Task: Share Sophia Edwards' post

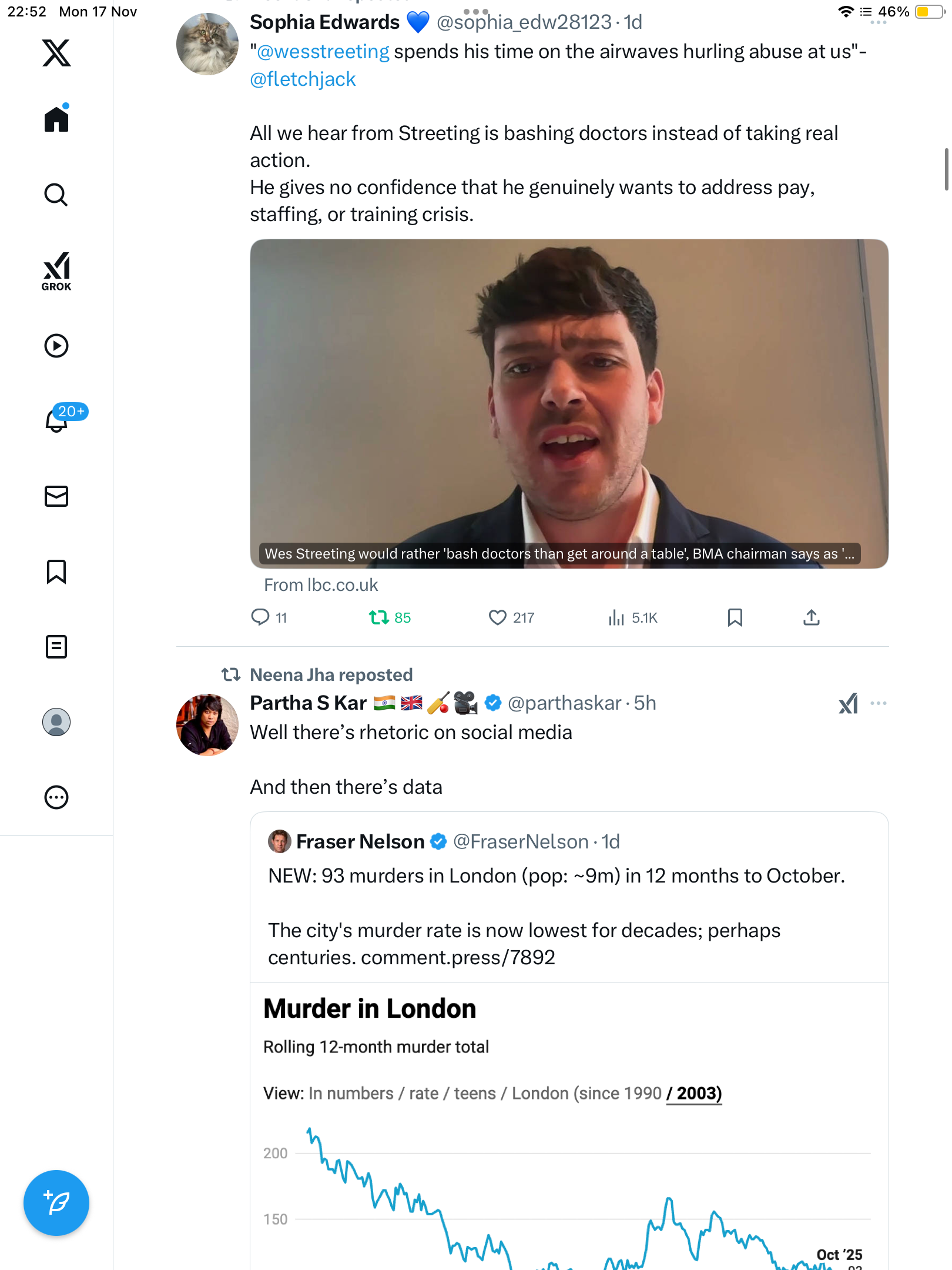Action: click(x=811, y=617)
